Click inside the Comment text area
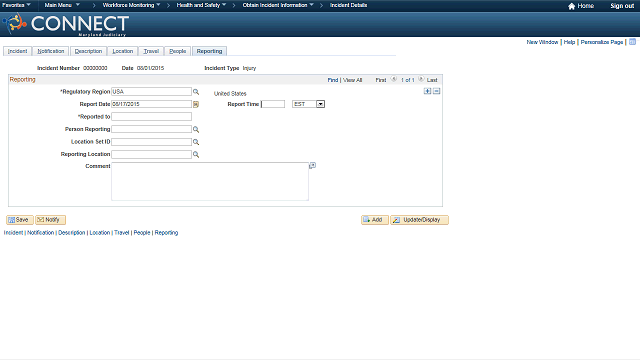 point(210,181)
